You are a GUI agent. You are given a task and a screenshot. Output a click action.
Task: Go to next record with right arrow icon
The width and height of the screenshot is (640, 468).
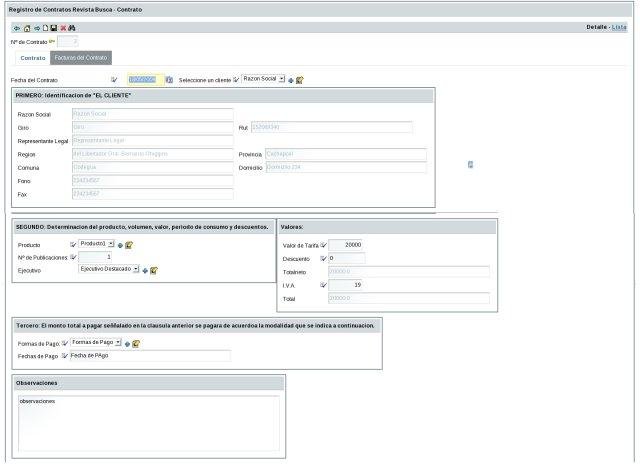(x=37, y=28)
